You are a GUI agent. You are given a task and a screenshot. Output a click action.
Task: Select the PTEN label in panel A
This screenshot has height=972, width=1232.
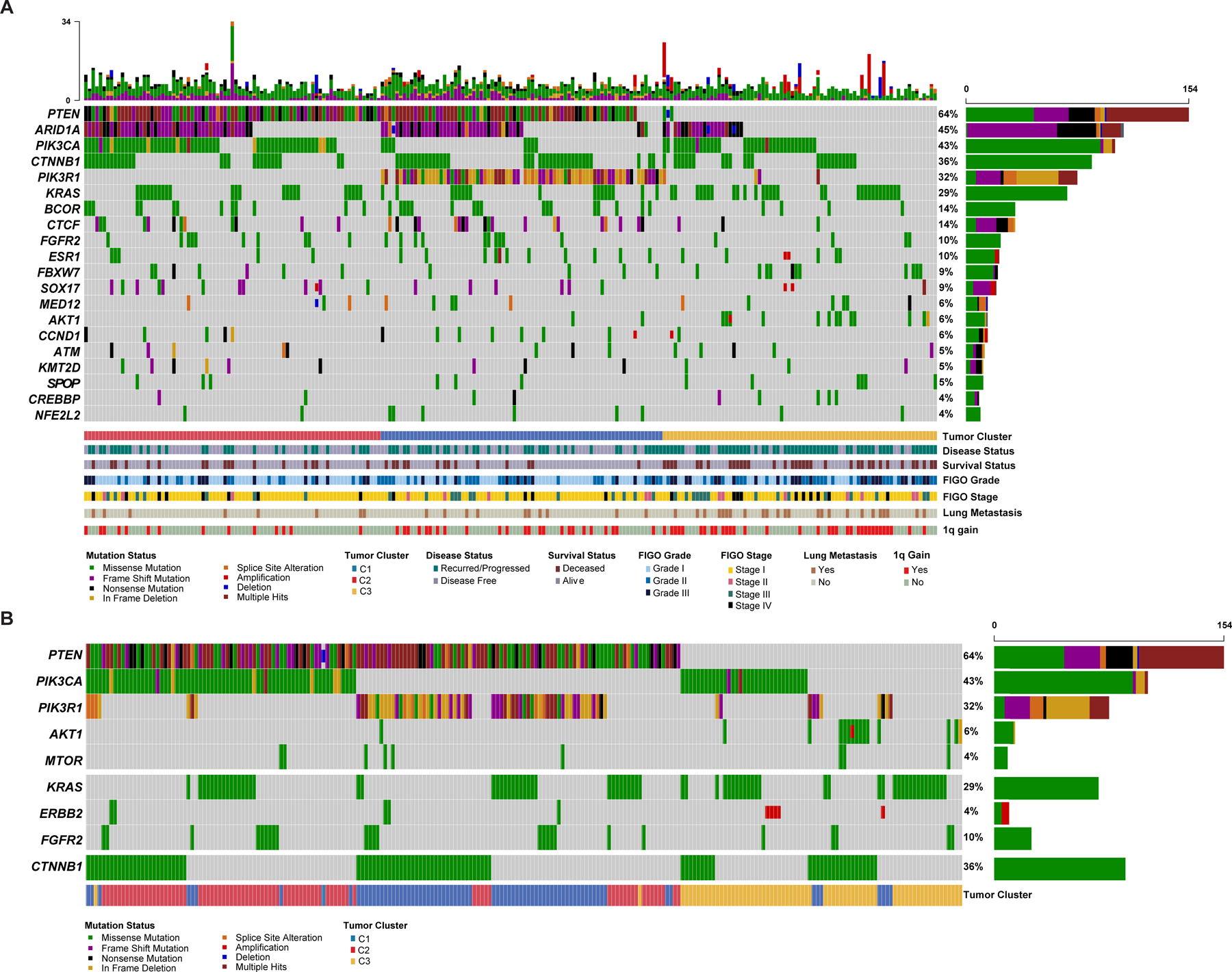[x=64, y=114]
